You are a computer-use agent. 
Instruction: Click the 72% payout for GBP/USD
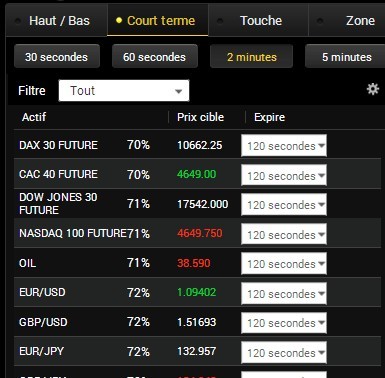[138, 322]
